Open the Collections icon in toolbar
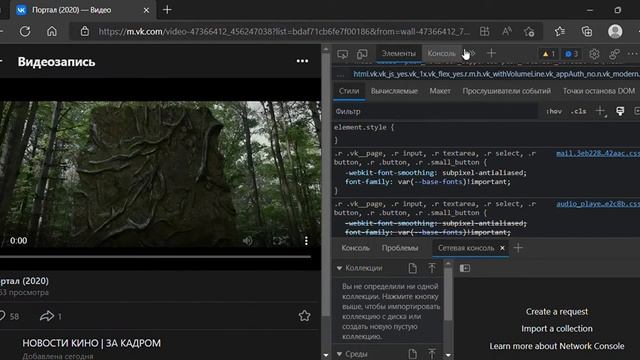This screenshot has height=360, width=640. coord(587,31)
